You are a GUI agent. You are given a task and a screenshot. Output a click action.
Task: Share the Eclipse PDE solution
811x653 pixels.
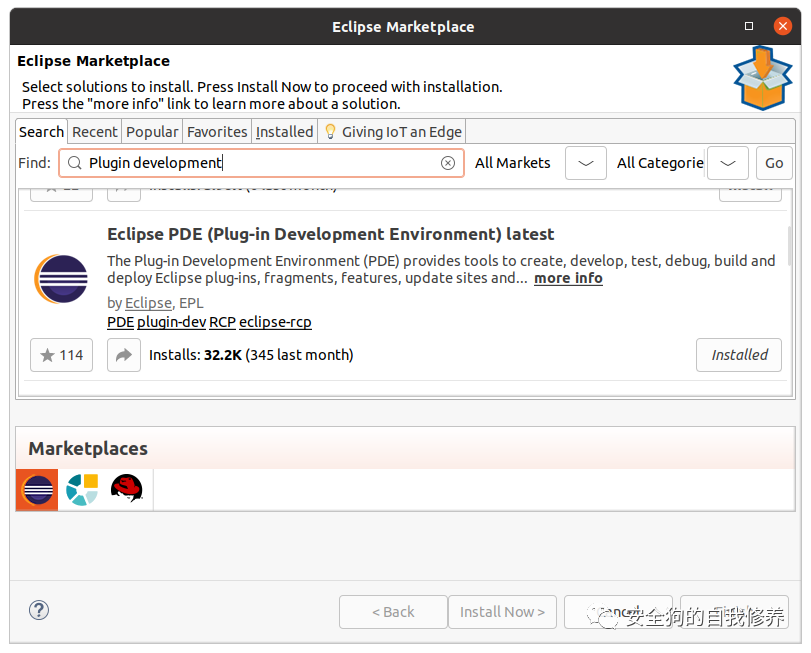(x=124, y=355)
